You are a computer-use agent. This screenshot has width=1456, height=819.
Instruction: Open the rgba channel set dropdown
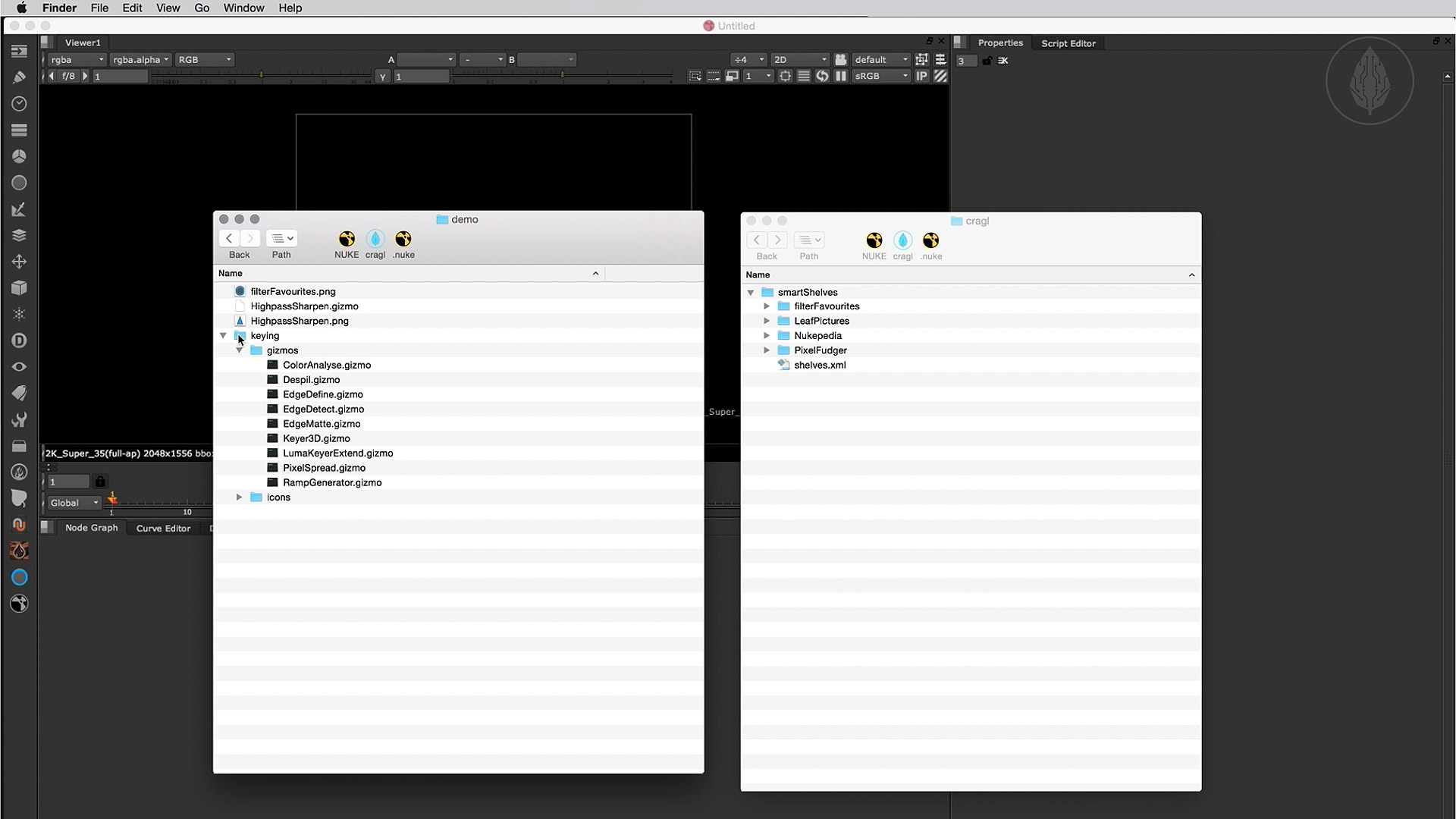[x=77, y=59]
